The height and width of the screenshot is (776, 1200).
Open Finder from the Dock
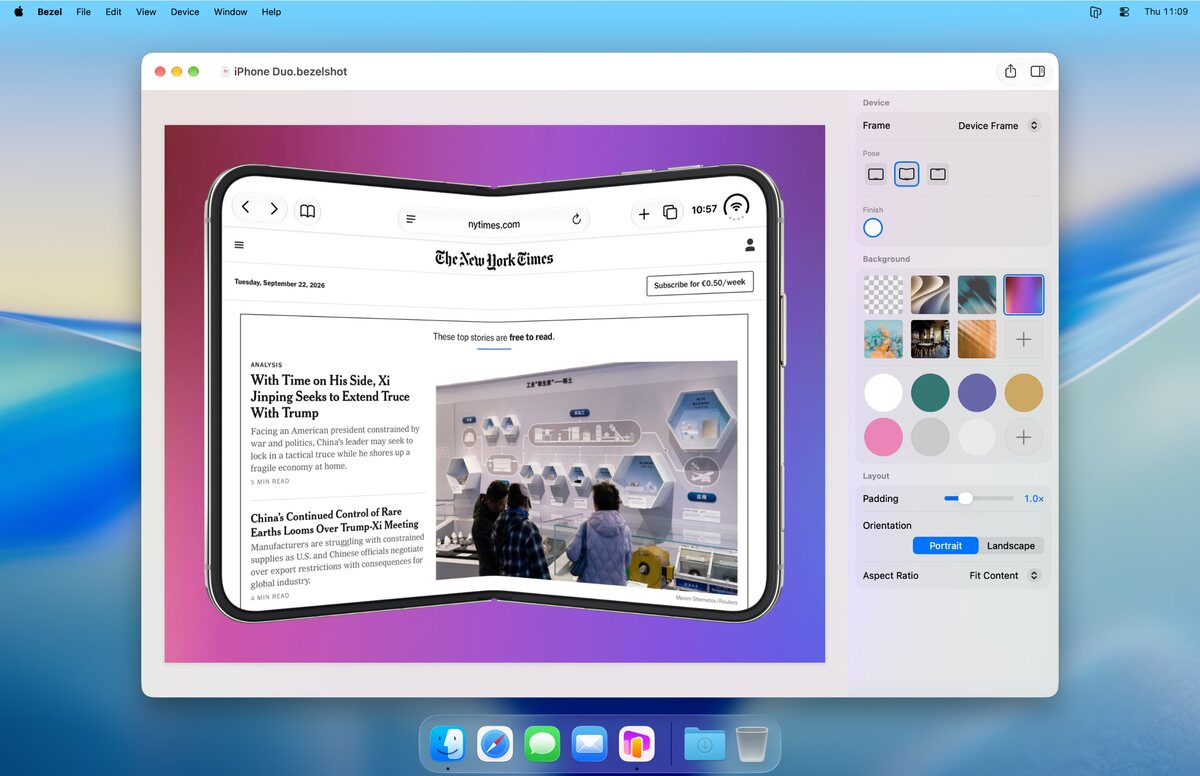448,744
